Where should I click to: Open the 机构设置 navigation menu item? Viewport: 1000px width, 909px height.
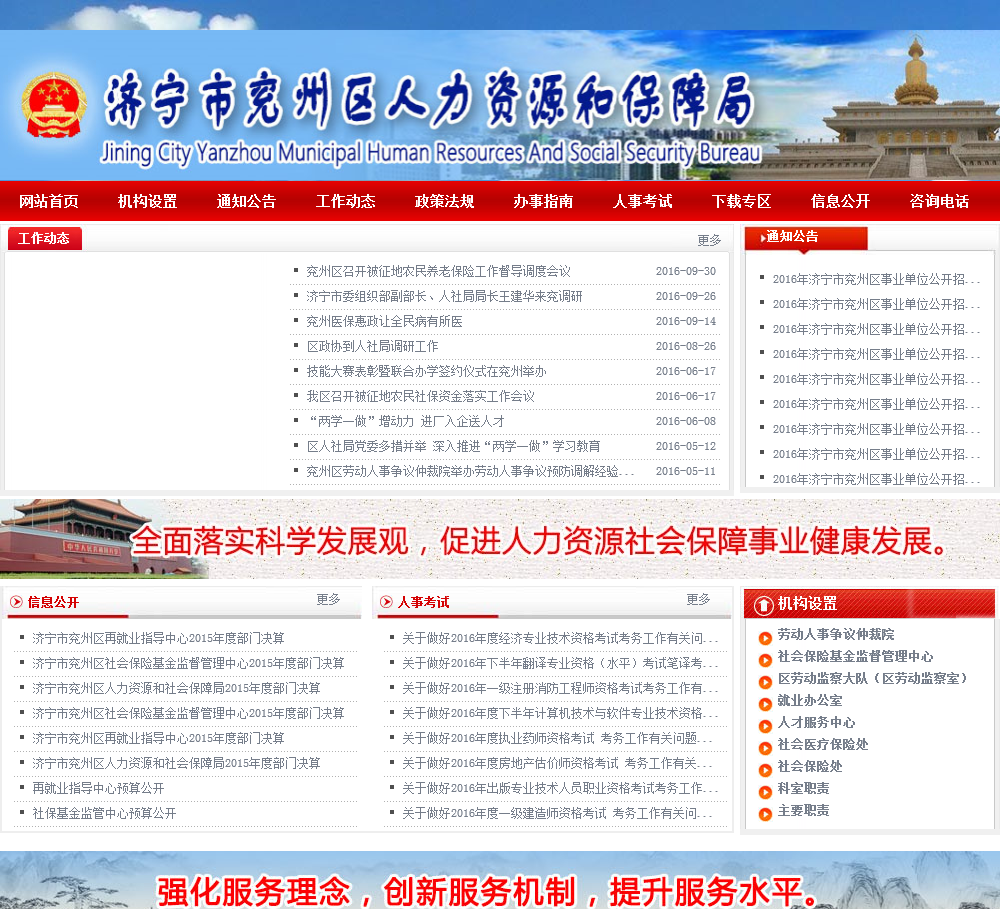[x=147, y=202]
